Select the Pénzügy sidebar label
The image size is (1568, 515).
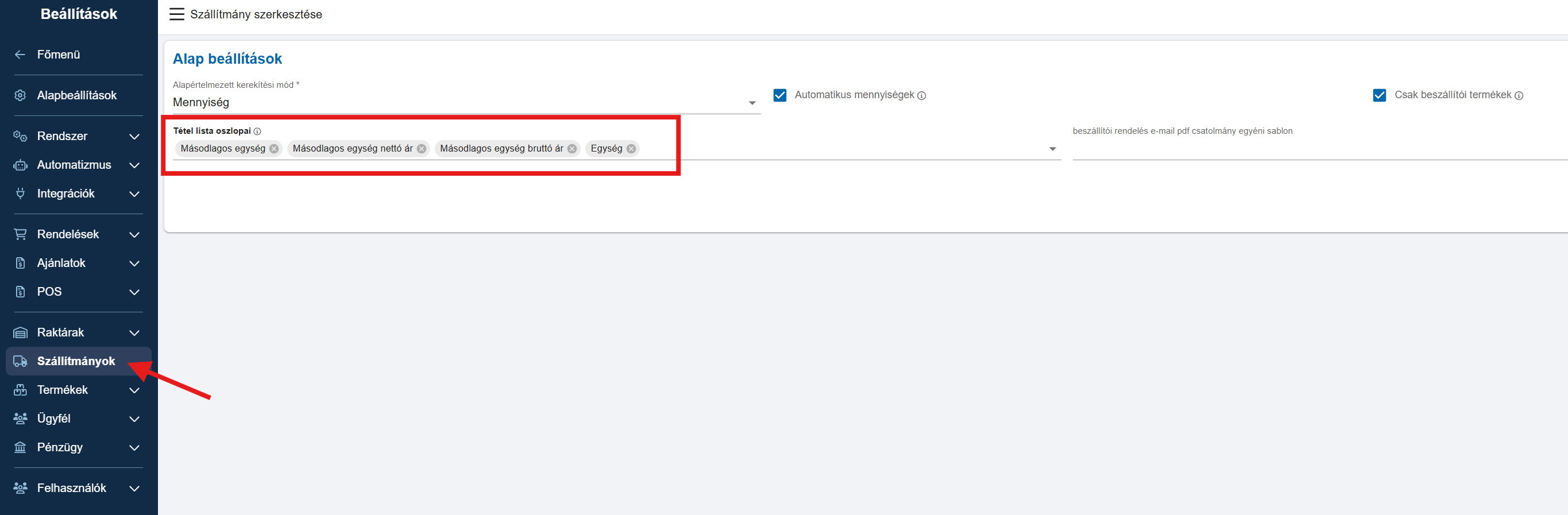click(60, 447)
